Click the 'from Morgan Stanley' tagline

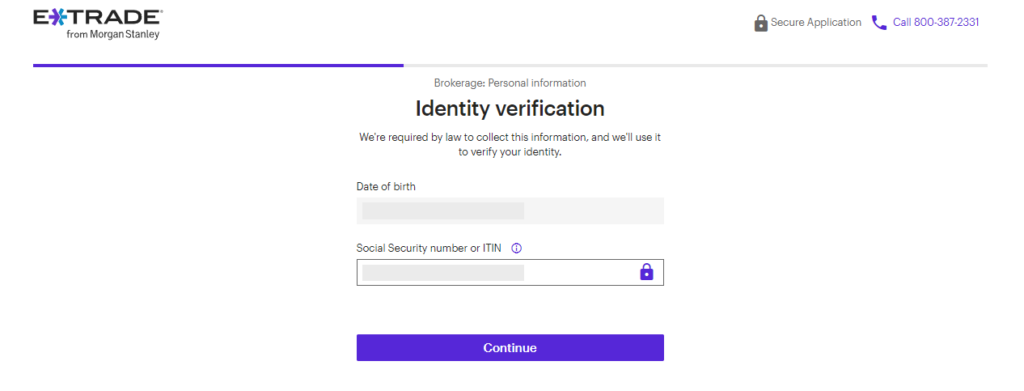click(x=113, y=35)
